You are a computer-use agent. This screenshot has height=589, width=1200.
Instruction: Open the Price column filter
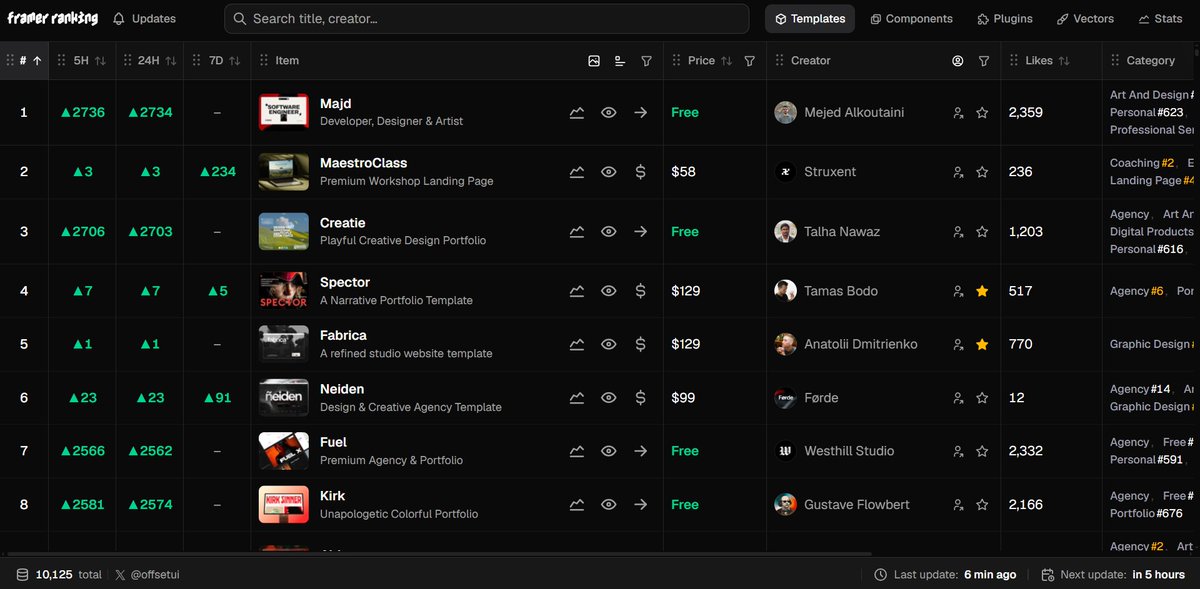(x=750, y=61)
